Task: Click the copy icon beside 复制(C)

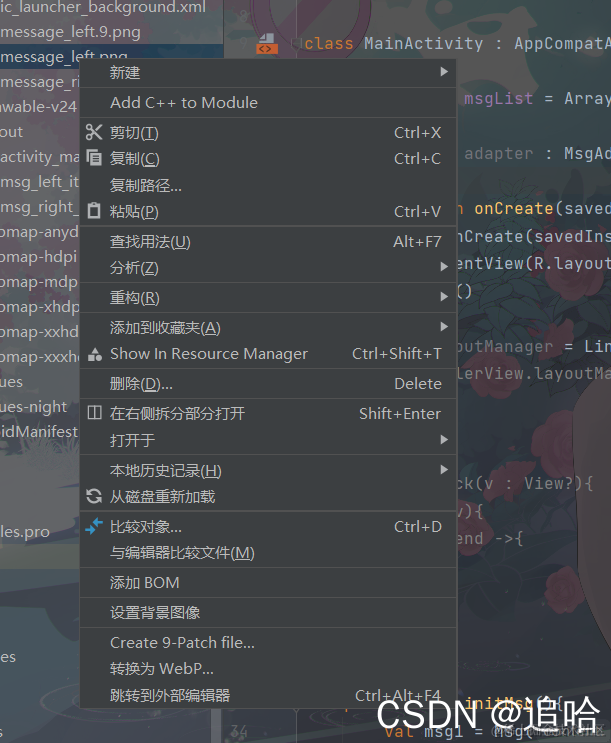Action: click(94, 158)
